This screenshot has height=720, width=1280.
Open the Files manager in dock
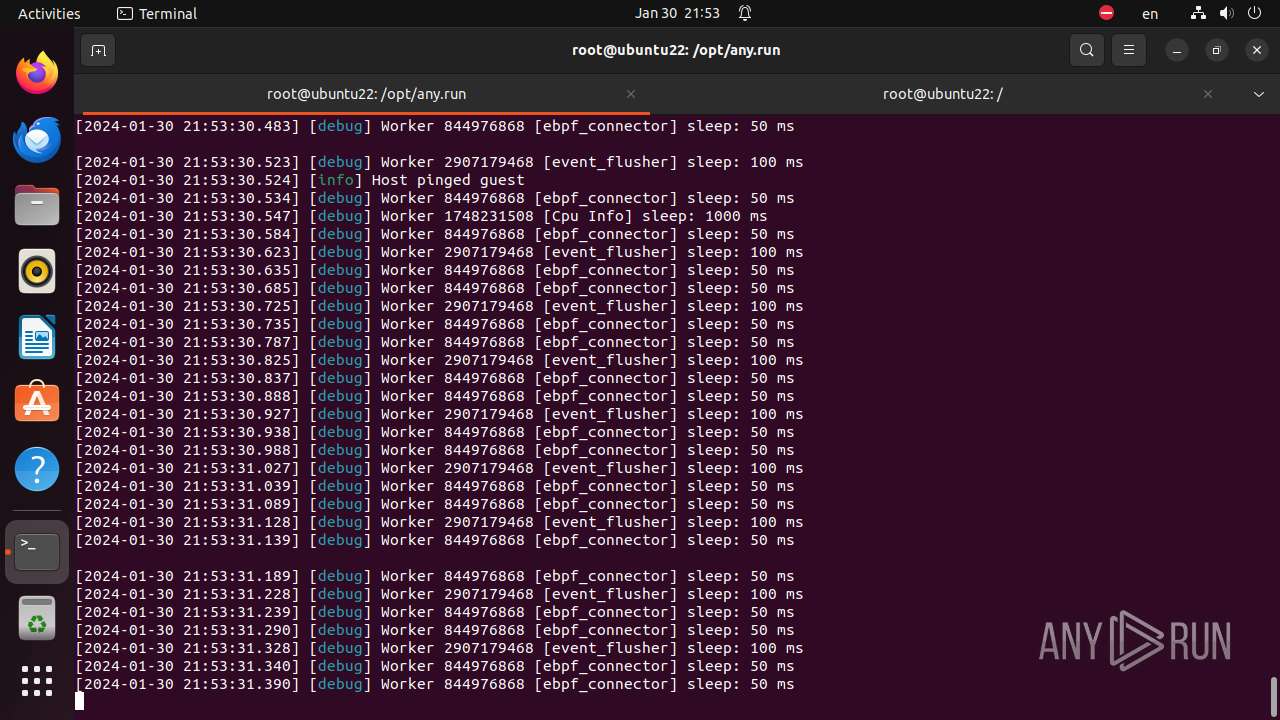click(x=37, y=205)
